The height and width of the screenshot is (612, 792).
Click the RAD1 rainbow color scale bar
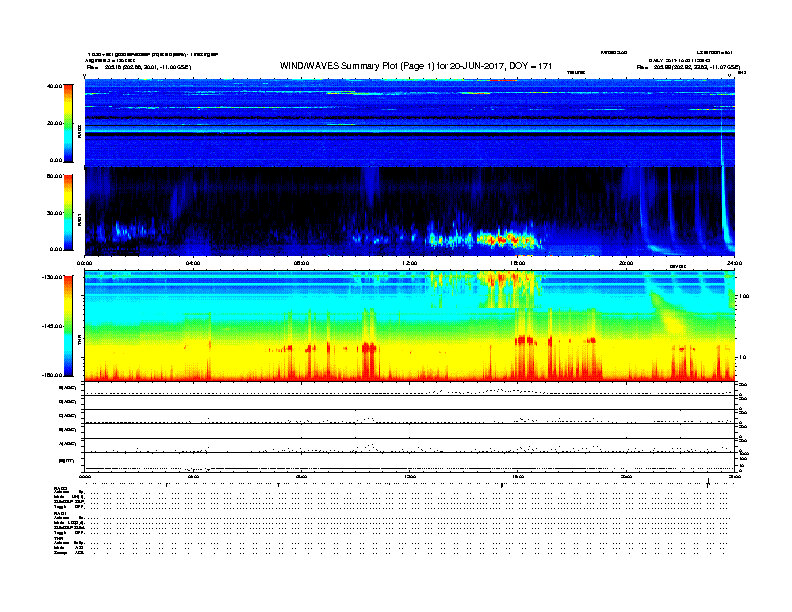click(68, 213)
